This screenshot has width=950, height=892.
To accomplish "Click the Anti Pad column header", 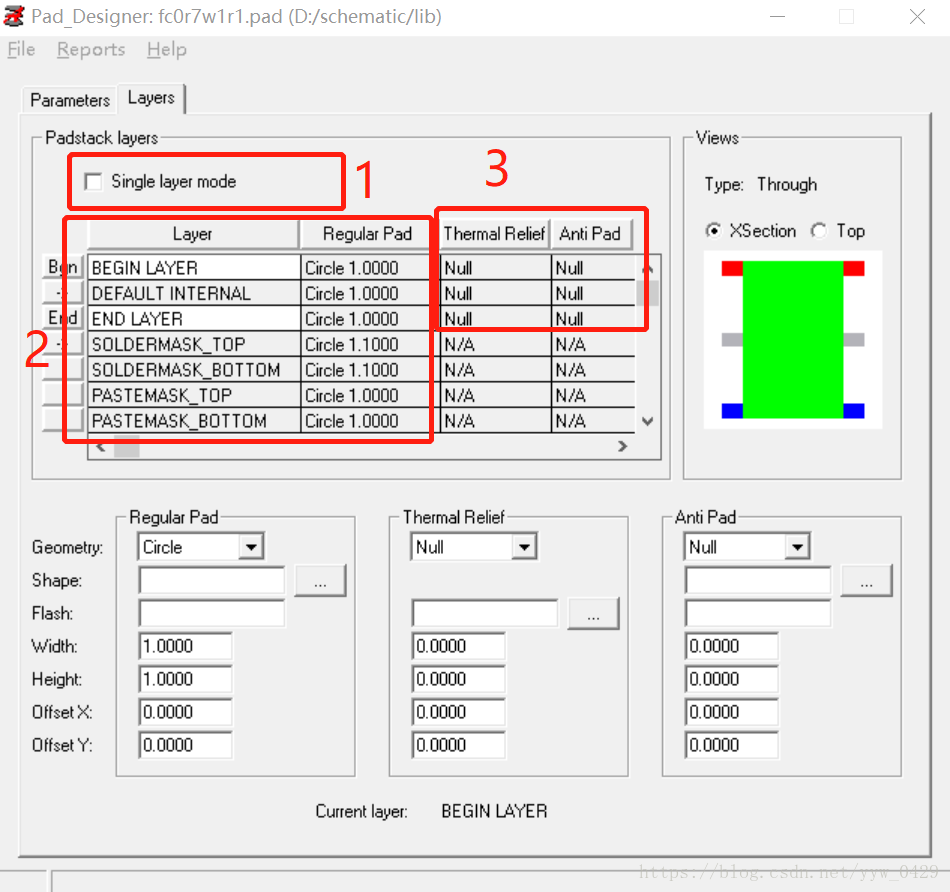I will [590, 234].
